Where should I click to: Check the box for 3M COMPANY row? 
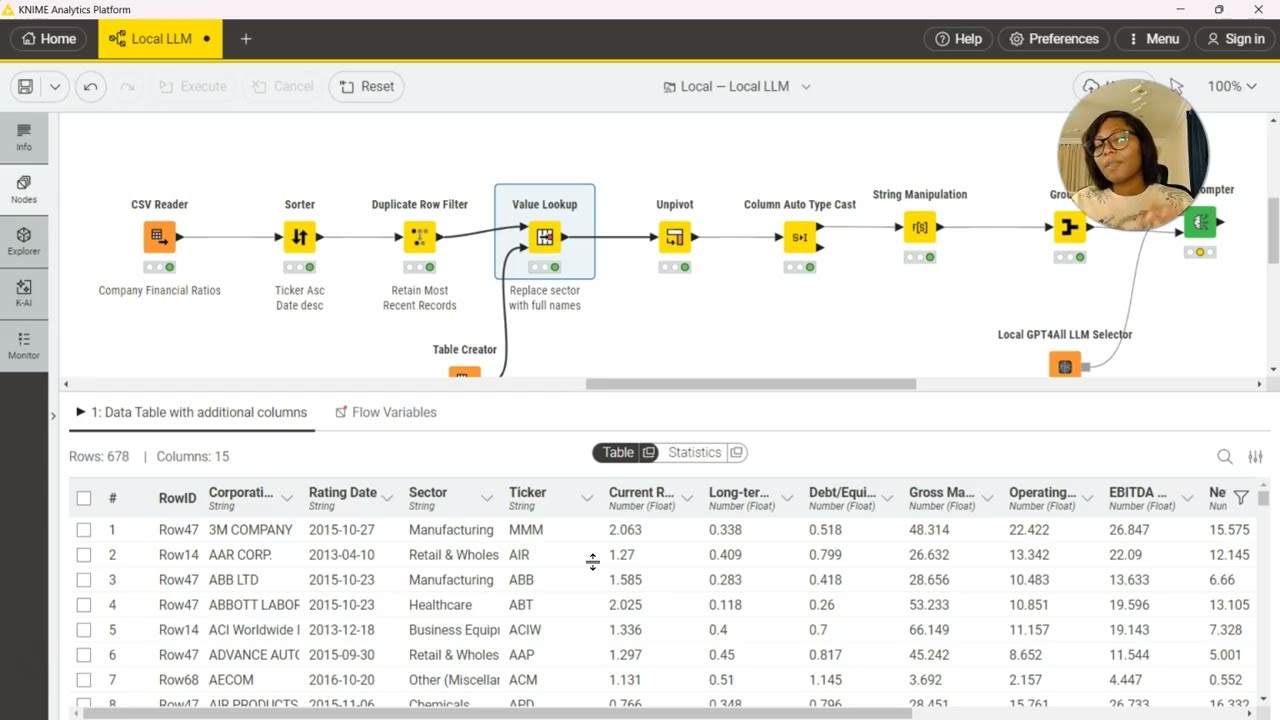(84, 530)
